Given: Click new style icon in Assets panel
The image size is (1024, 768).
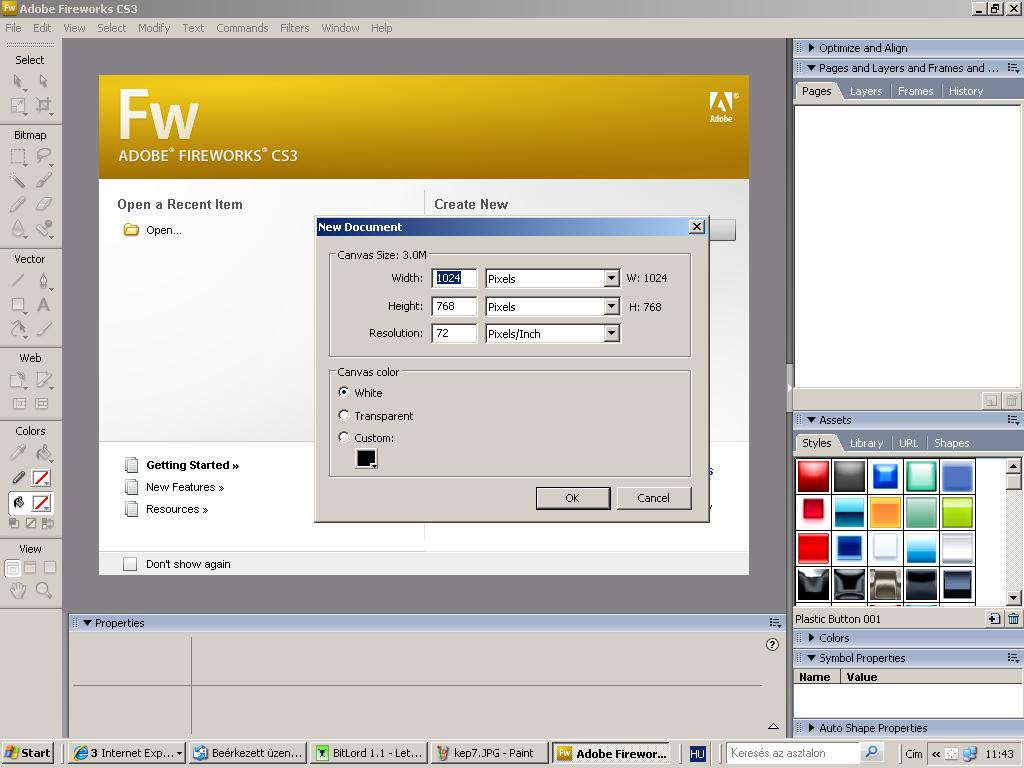Looking at the screenshot, I should [x=993, y=618].
